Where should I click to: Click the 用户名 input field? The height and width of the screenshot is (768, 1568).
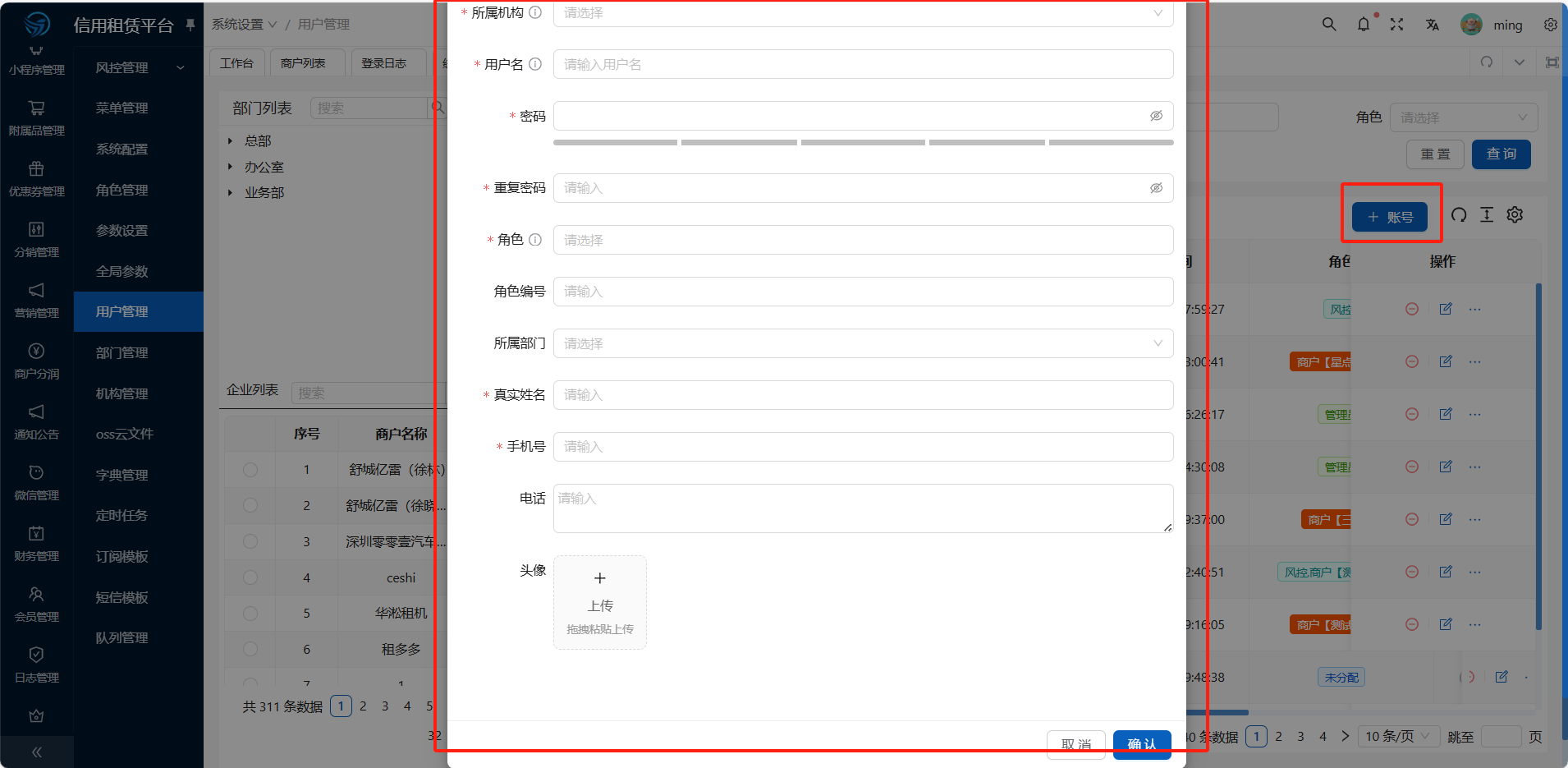pyautogui.click(x=864, y=64)
